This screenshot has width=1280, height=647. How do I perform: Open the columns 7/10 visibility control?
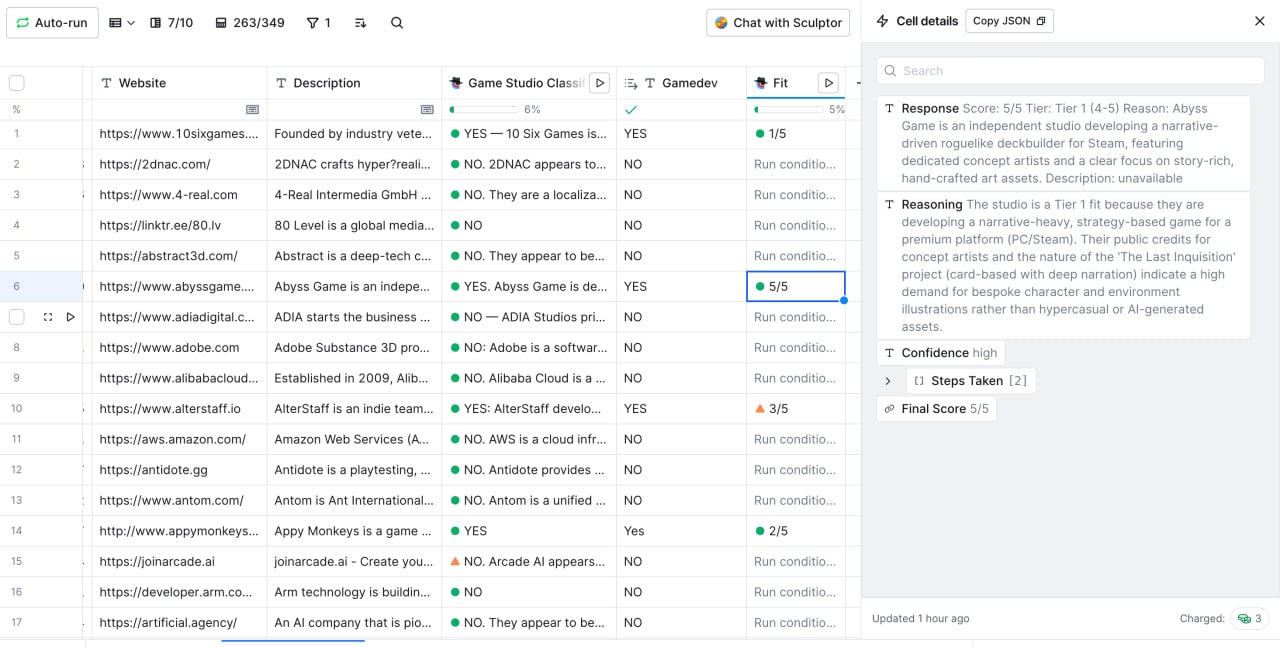click(x=171, y=23)
